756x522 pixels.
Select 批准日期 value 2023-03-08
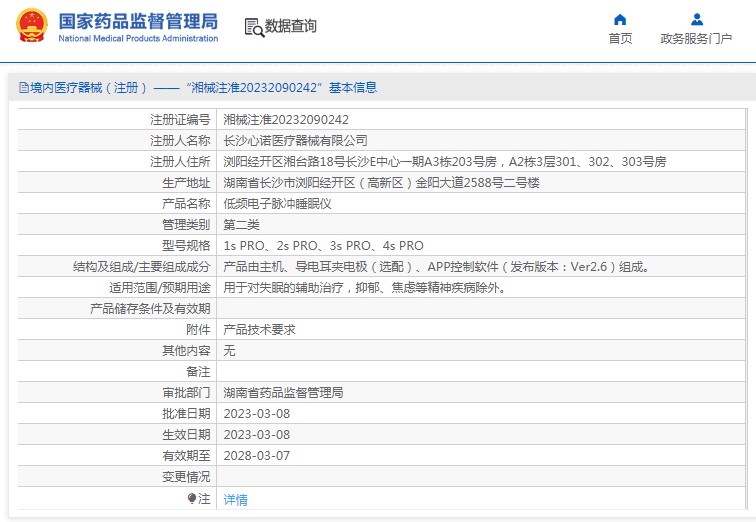tap(257, 414)
